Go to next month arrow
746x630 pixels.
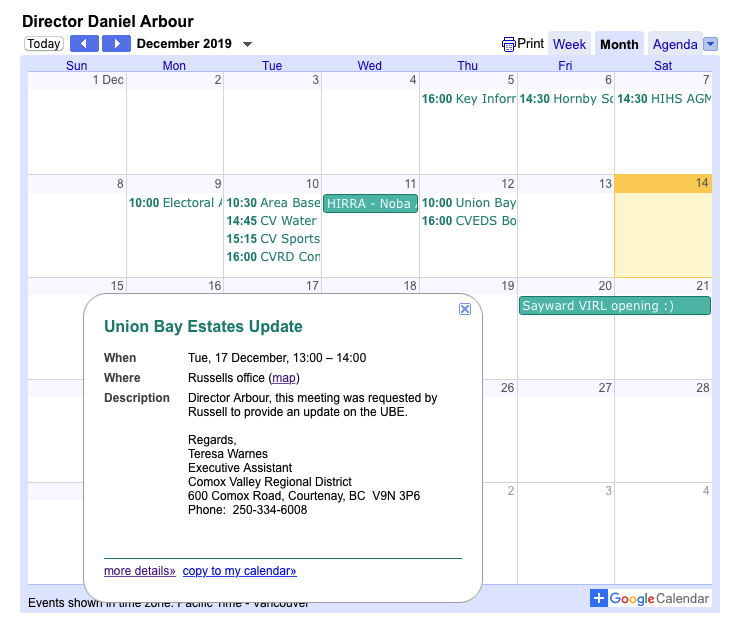[116, 44]
